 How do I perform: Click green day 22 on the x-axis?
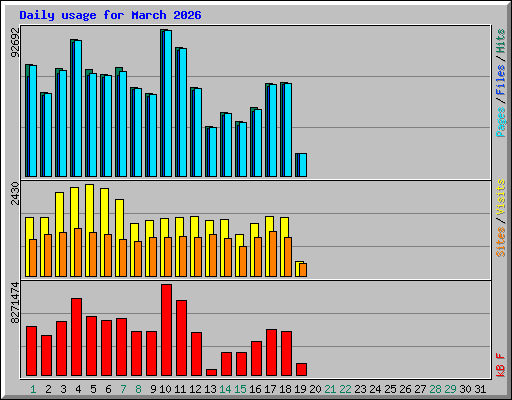point(345,389)
